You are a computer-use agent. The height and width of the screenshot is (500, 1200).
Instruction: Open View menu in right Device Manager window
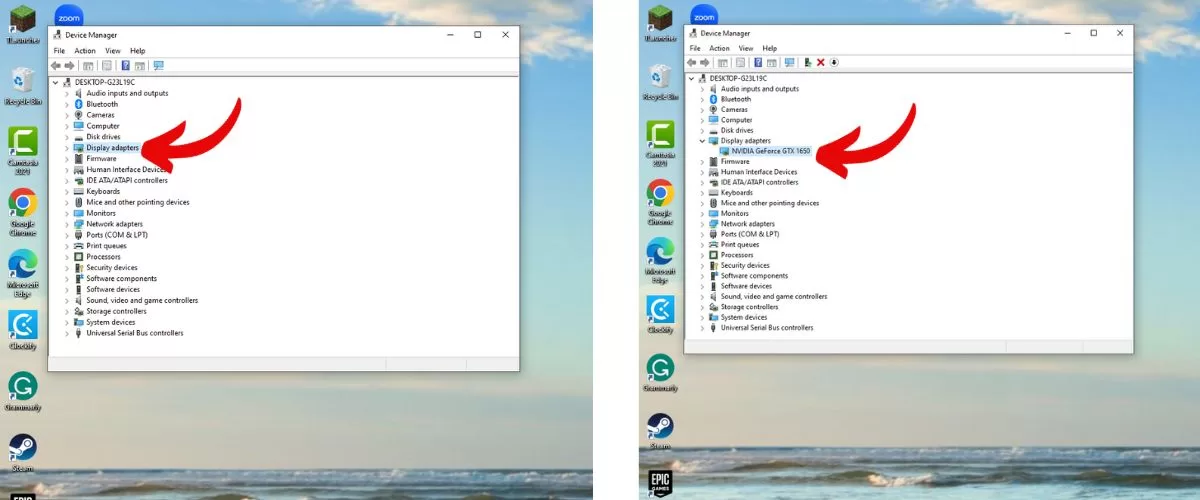tap(746, 48)
